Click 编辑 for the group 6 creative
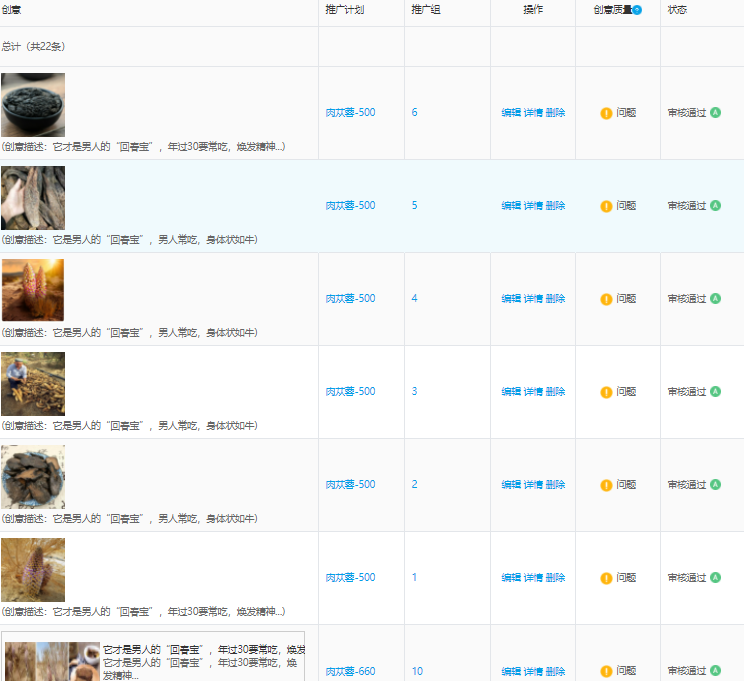744x681 pixels. click(x=511, y=113)
